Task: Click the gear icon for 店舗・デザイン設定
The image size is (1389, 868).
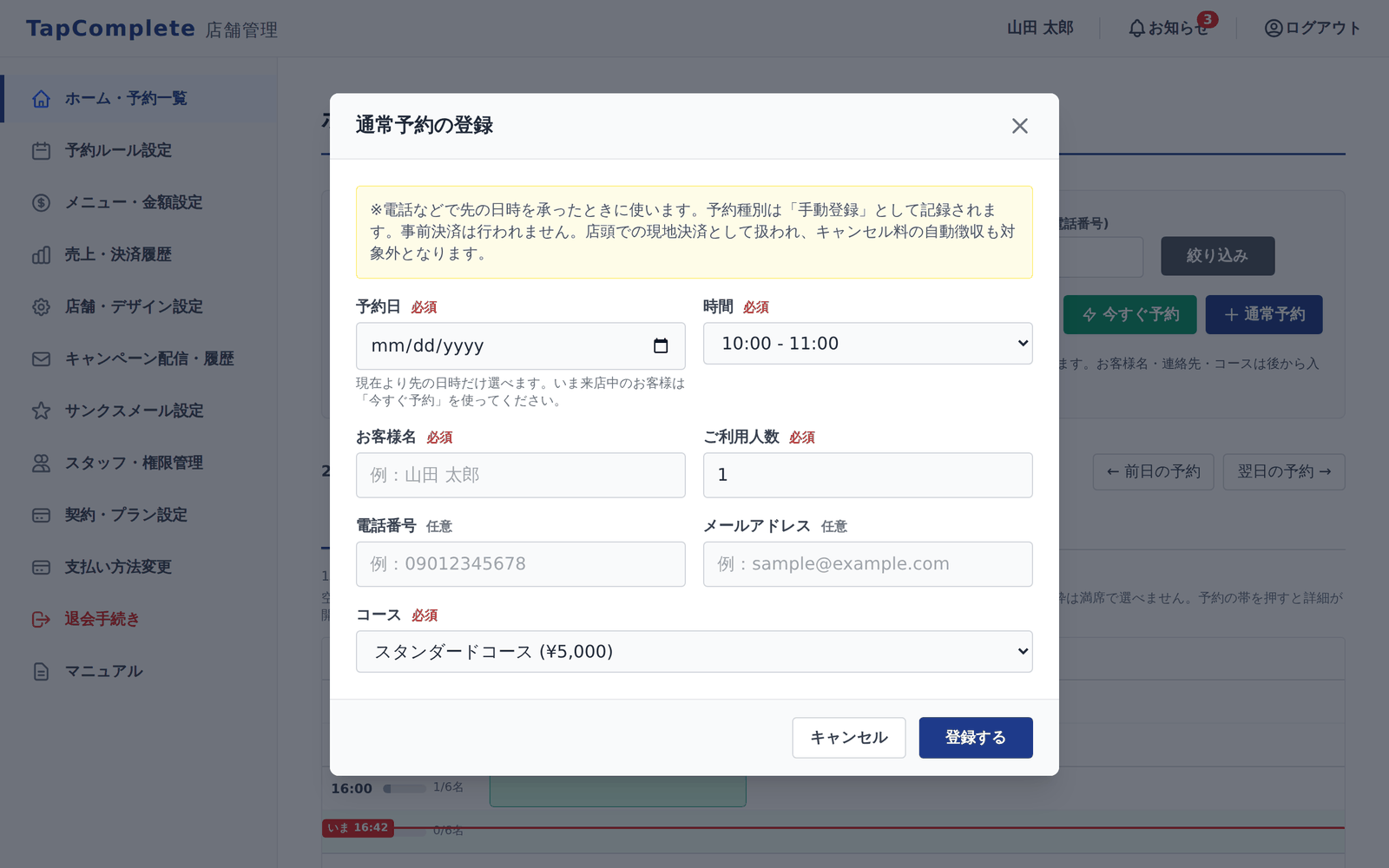Action: click(41, 307)
